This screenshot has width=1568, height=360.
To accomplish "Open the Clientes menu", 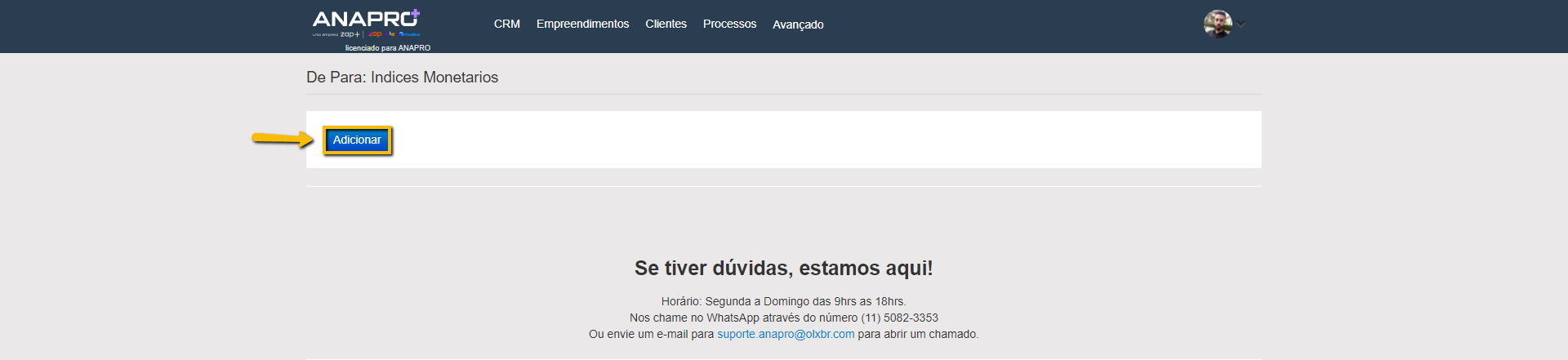I will tap(666, 24).
